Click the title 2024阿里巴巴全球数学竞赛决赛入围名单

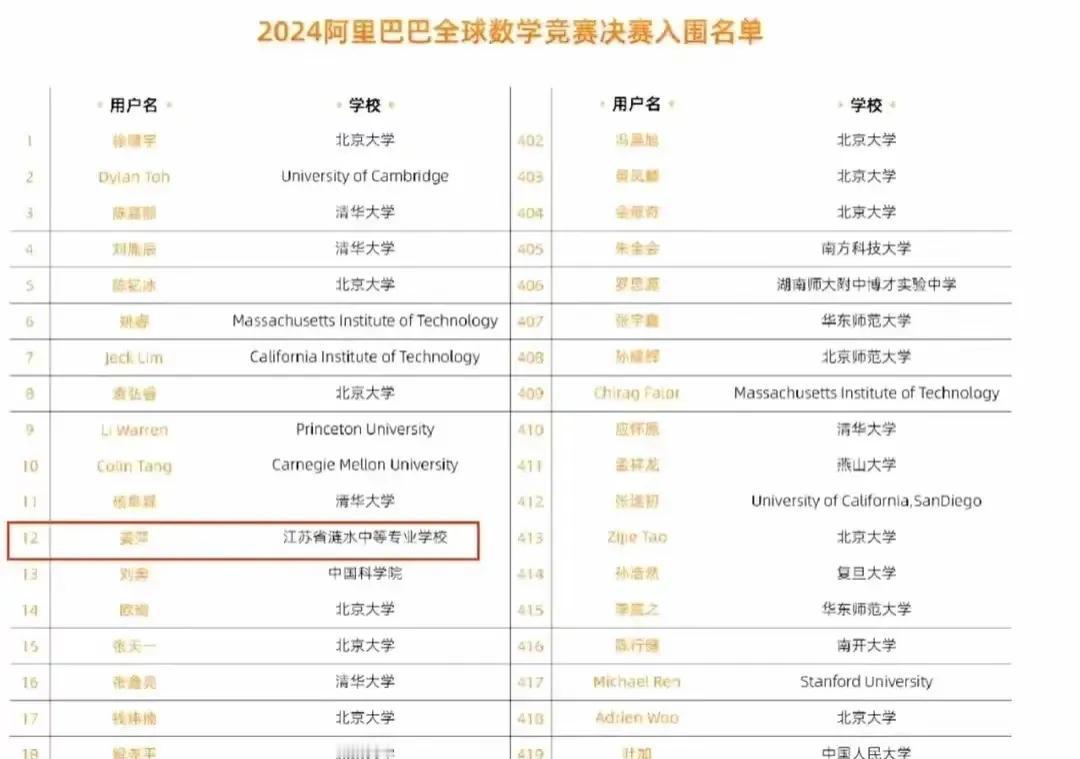510,32
